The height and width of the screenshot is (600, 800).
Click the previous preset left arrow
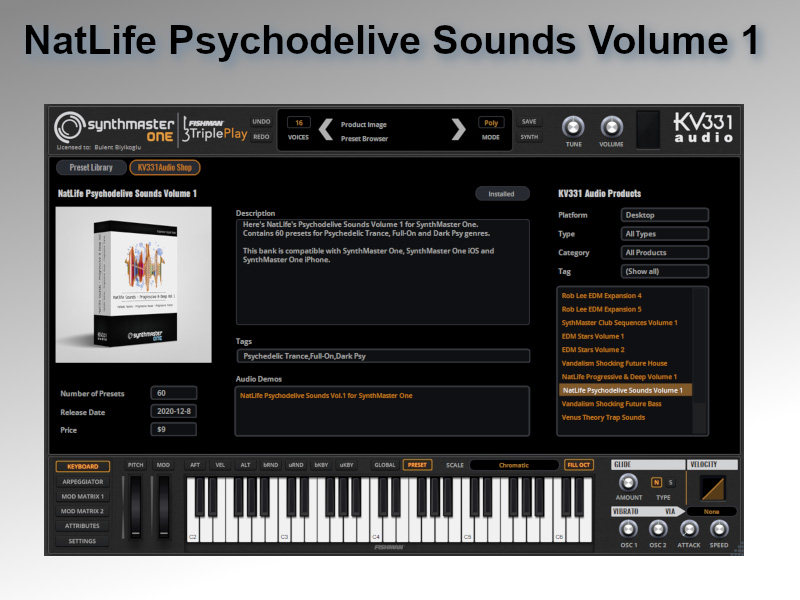326,130
